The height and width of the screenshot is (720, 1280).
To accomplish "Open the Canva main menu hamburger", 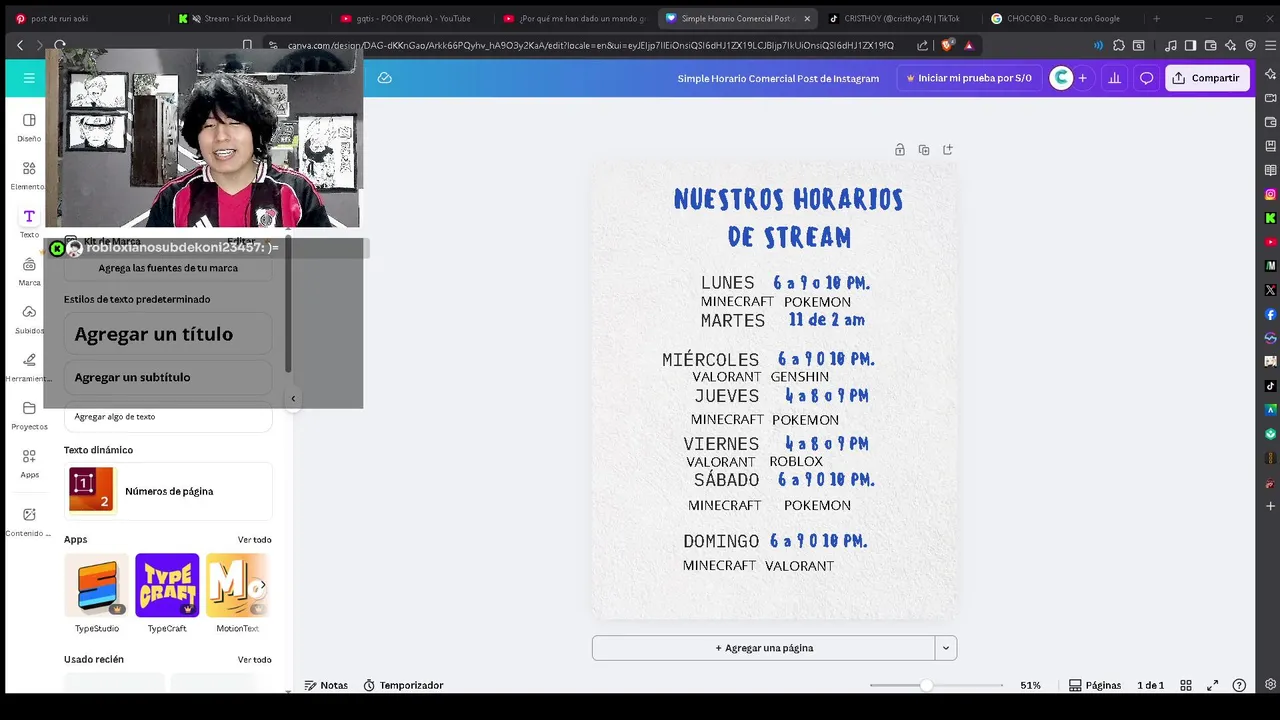I will point(29,78).
